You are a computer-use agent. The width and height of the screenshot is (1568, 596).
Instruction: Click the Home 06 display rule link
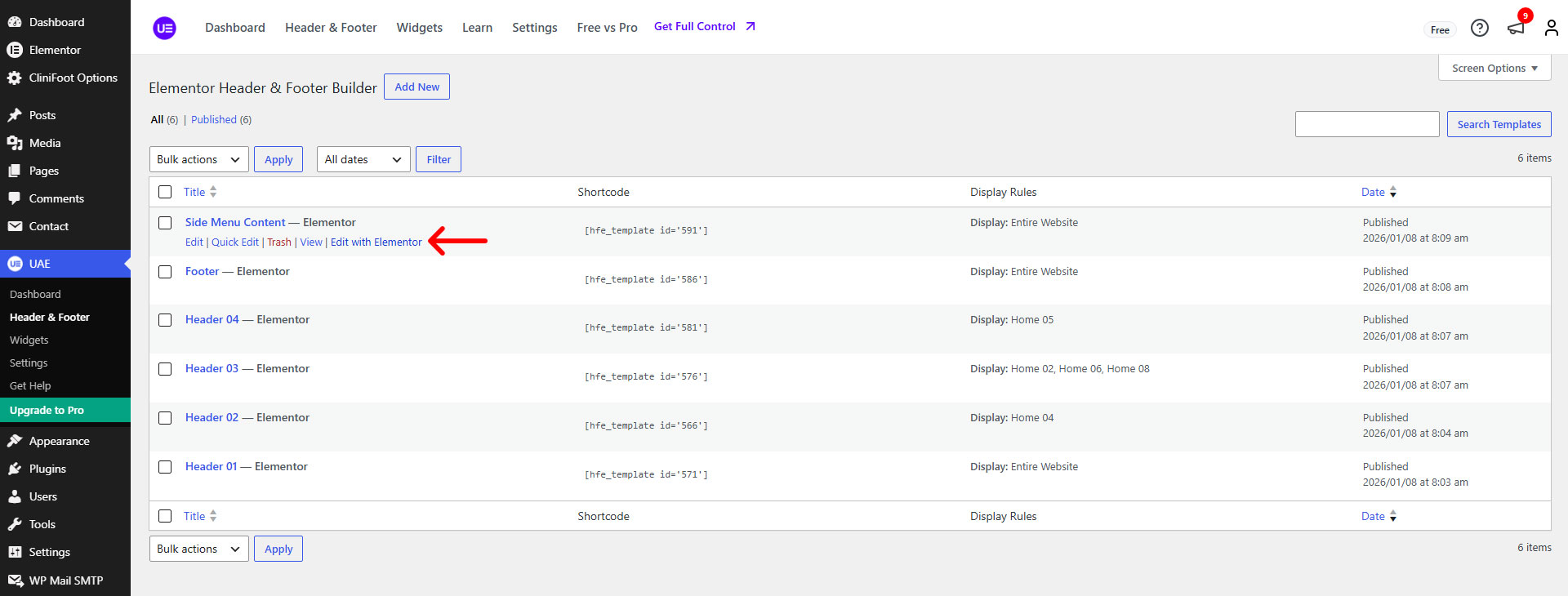tap(1080, 369)
